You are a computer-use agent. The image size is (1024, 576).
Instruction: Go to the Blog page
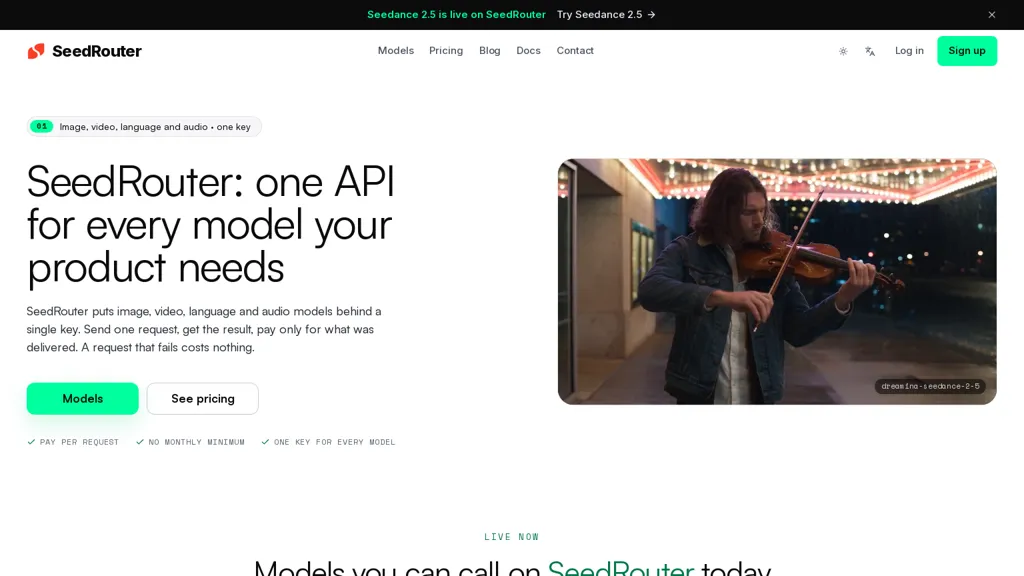pyautogui.click(x=490, y=50)
